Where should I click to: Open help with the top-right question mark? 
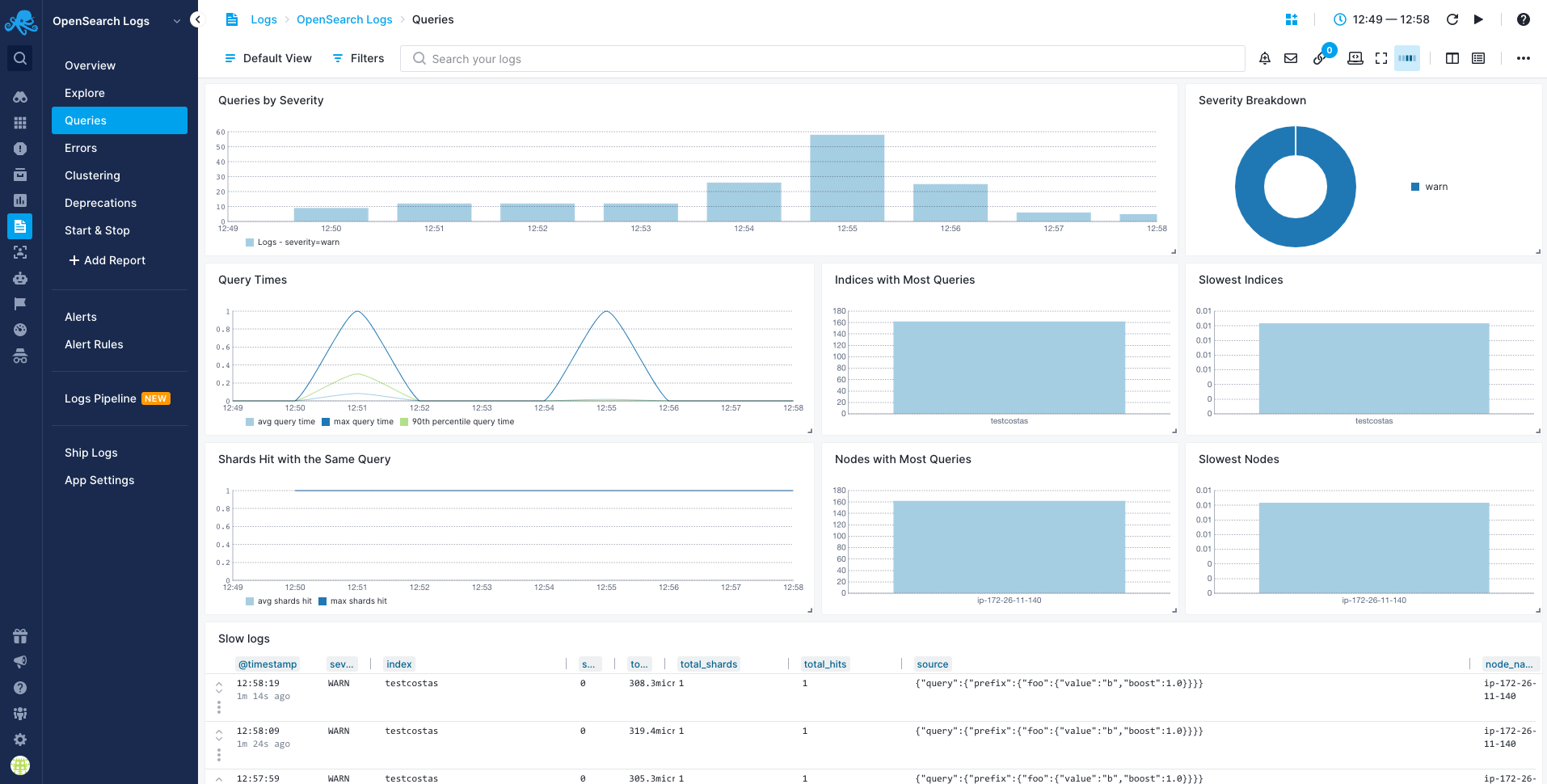click(1524, 19)
